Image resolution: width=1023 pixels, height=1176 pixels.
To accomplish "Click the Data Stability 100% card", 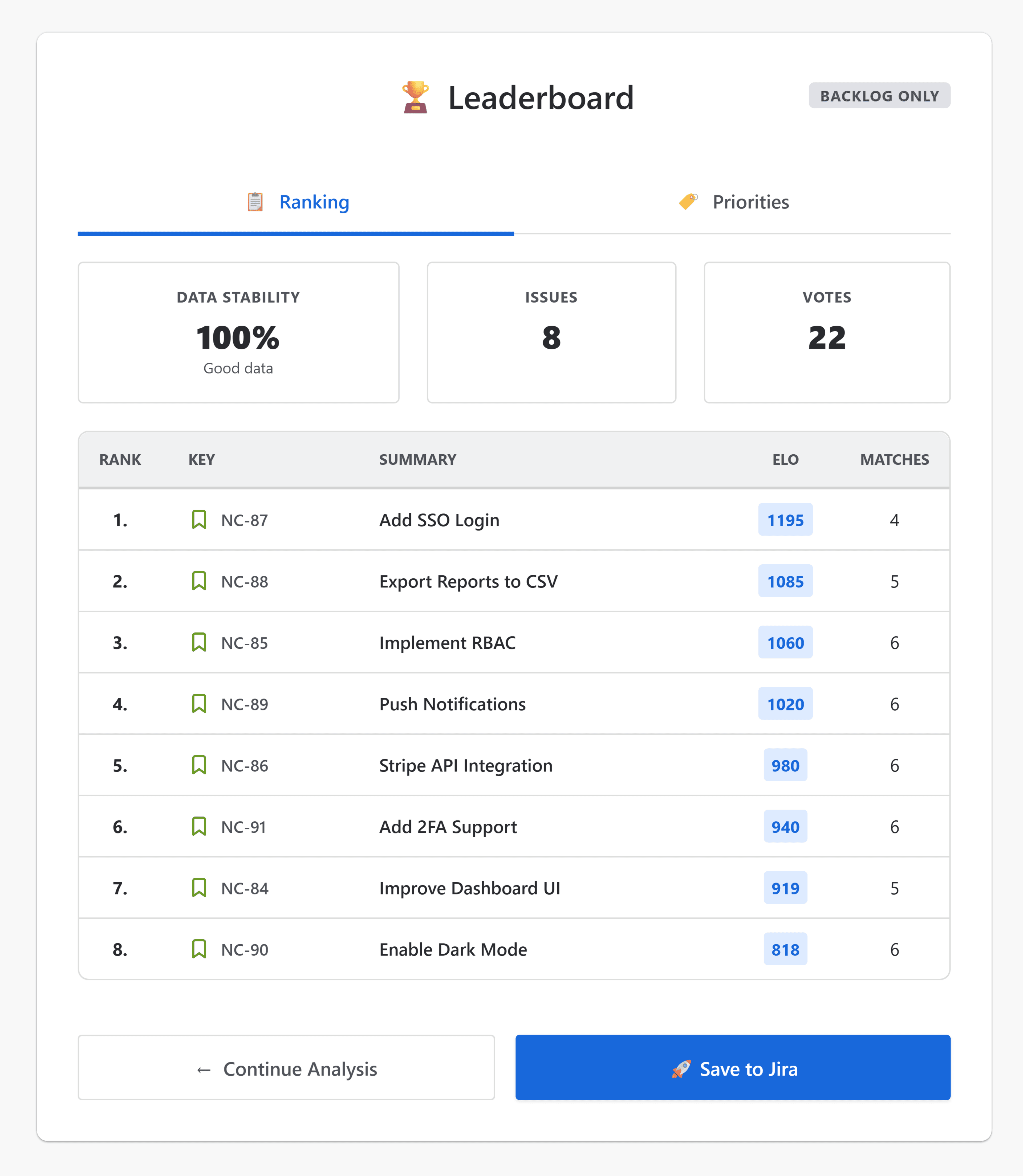I will coord(239,333).
